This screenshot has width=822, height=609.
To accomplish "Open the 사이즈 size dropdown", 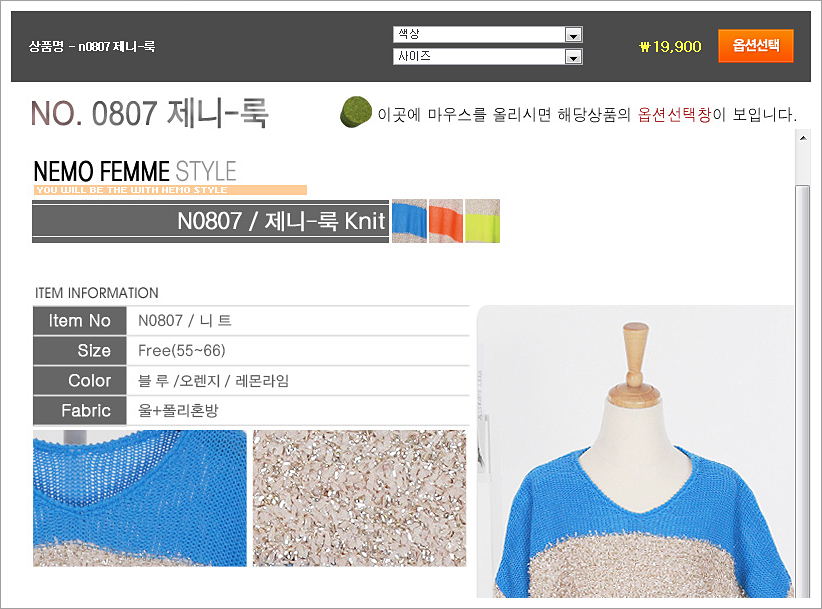I will tap(488, 57).
